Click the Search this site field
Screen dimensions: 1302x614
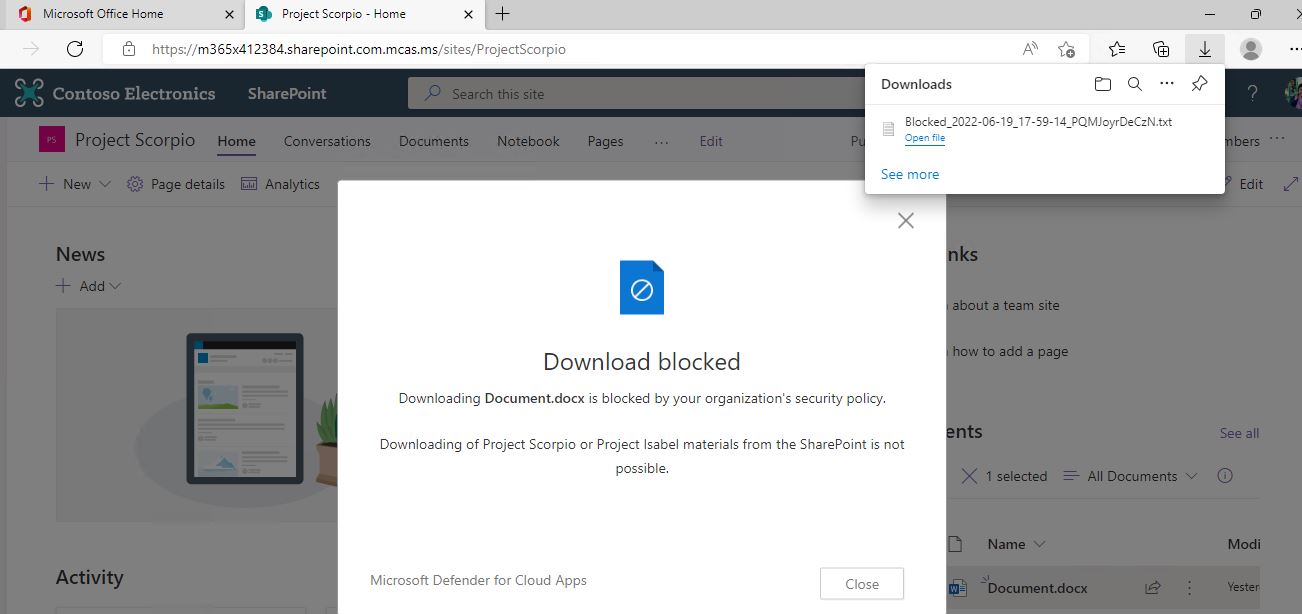[x=640, y=94]
